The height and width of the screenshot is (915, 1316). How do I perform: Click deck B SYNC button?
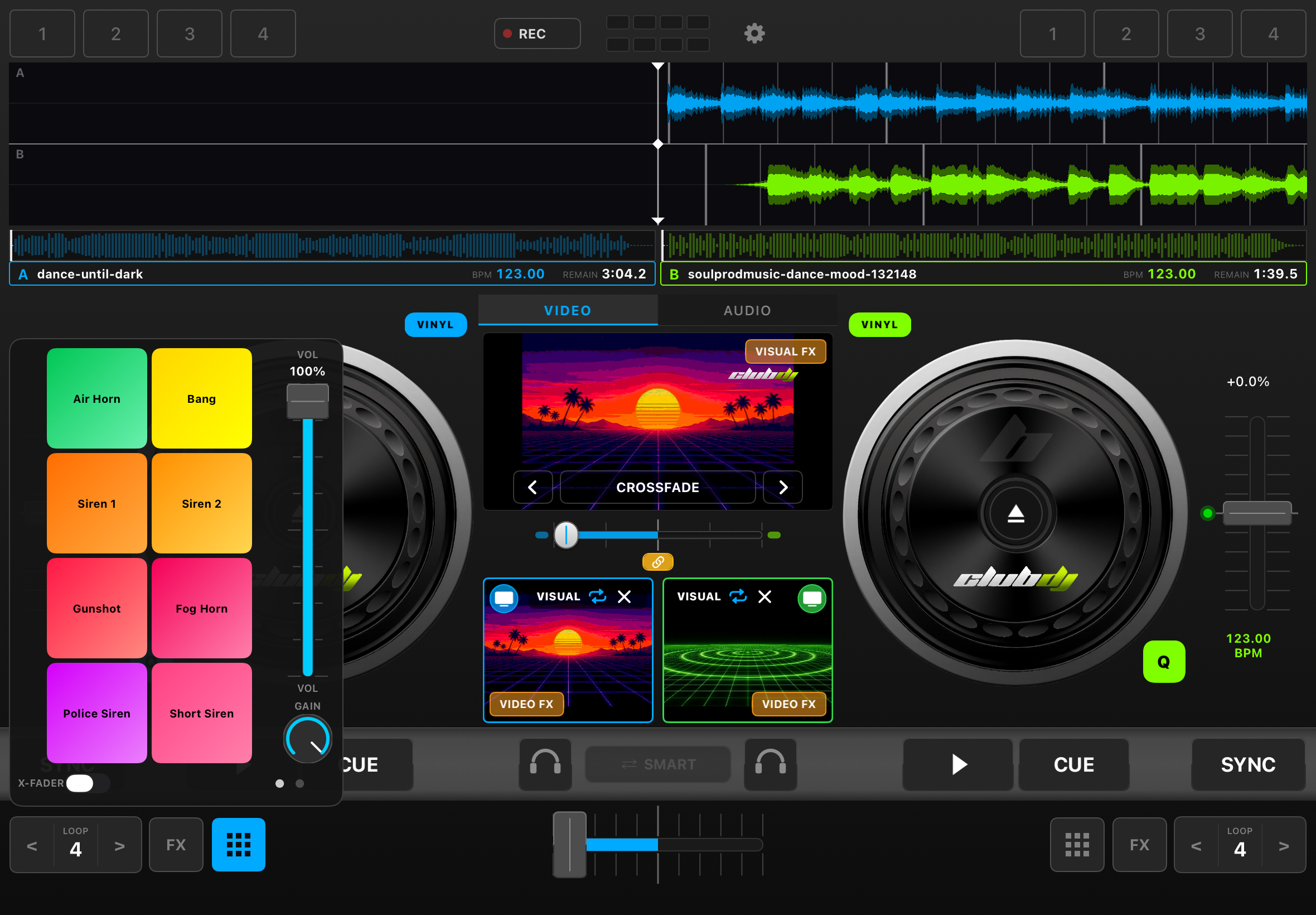(x=1248, y=764)
